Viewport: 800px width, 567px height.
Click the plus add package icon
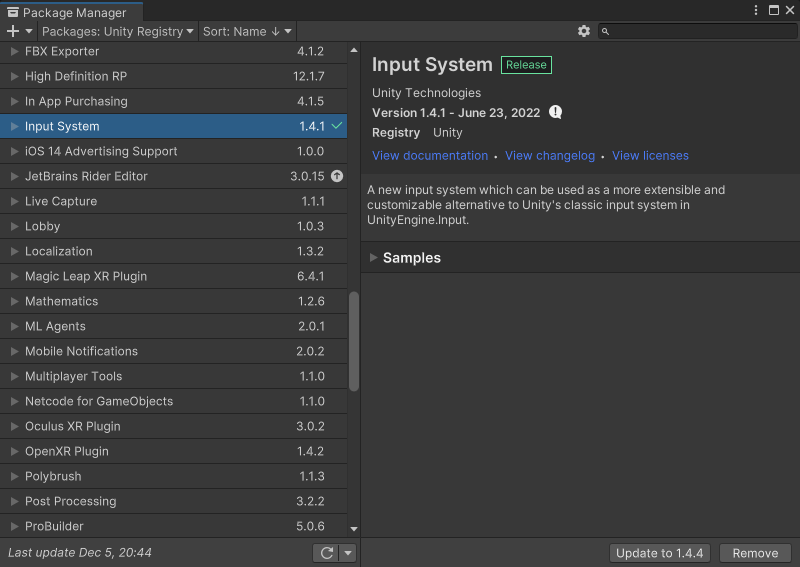point(13,31)
